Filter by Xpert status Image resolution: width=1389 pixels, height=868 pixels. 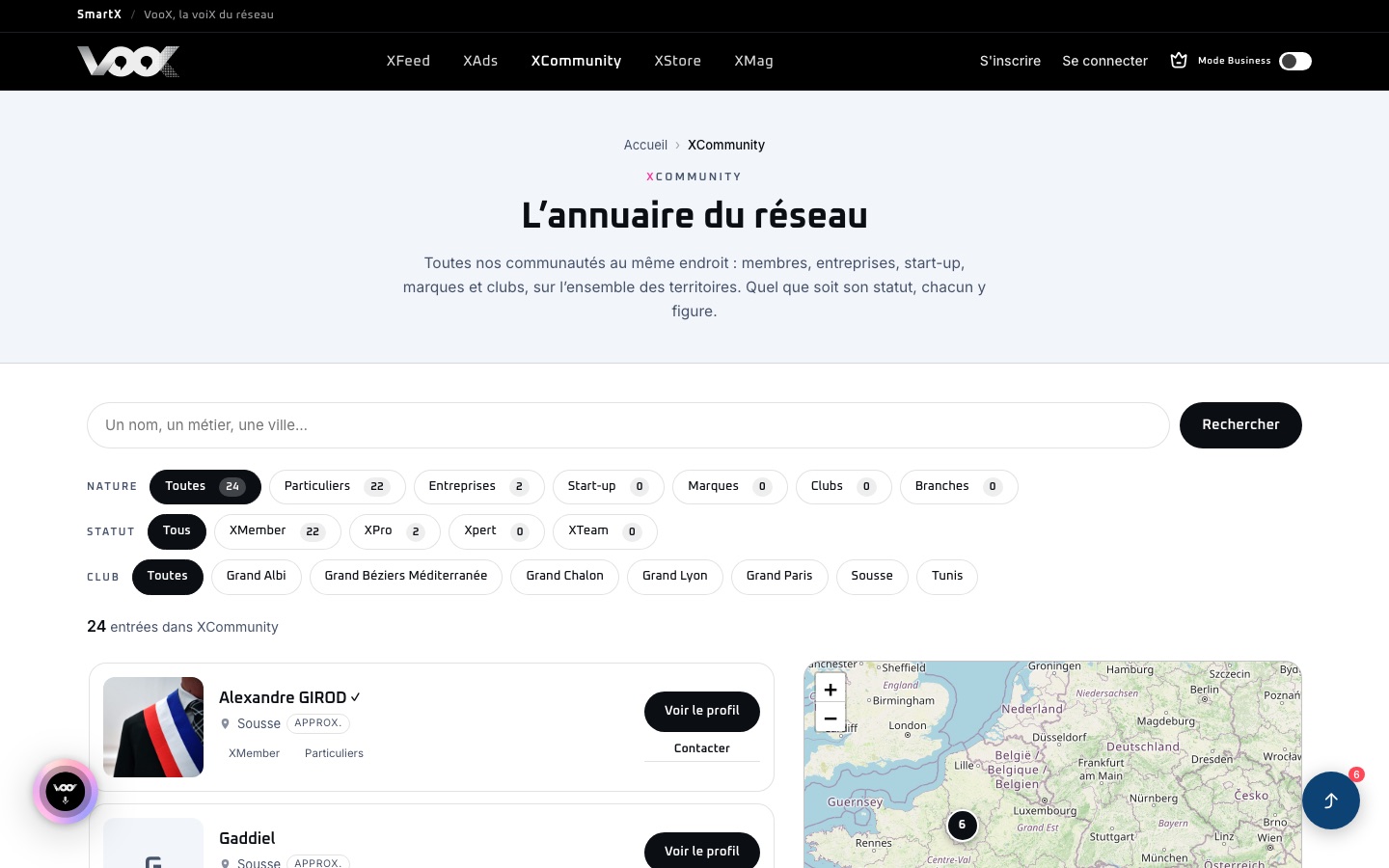pyautogui.click(x=497, y=531)
